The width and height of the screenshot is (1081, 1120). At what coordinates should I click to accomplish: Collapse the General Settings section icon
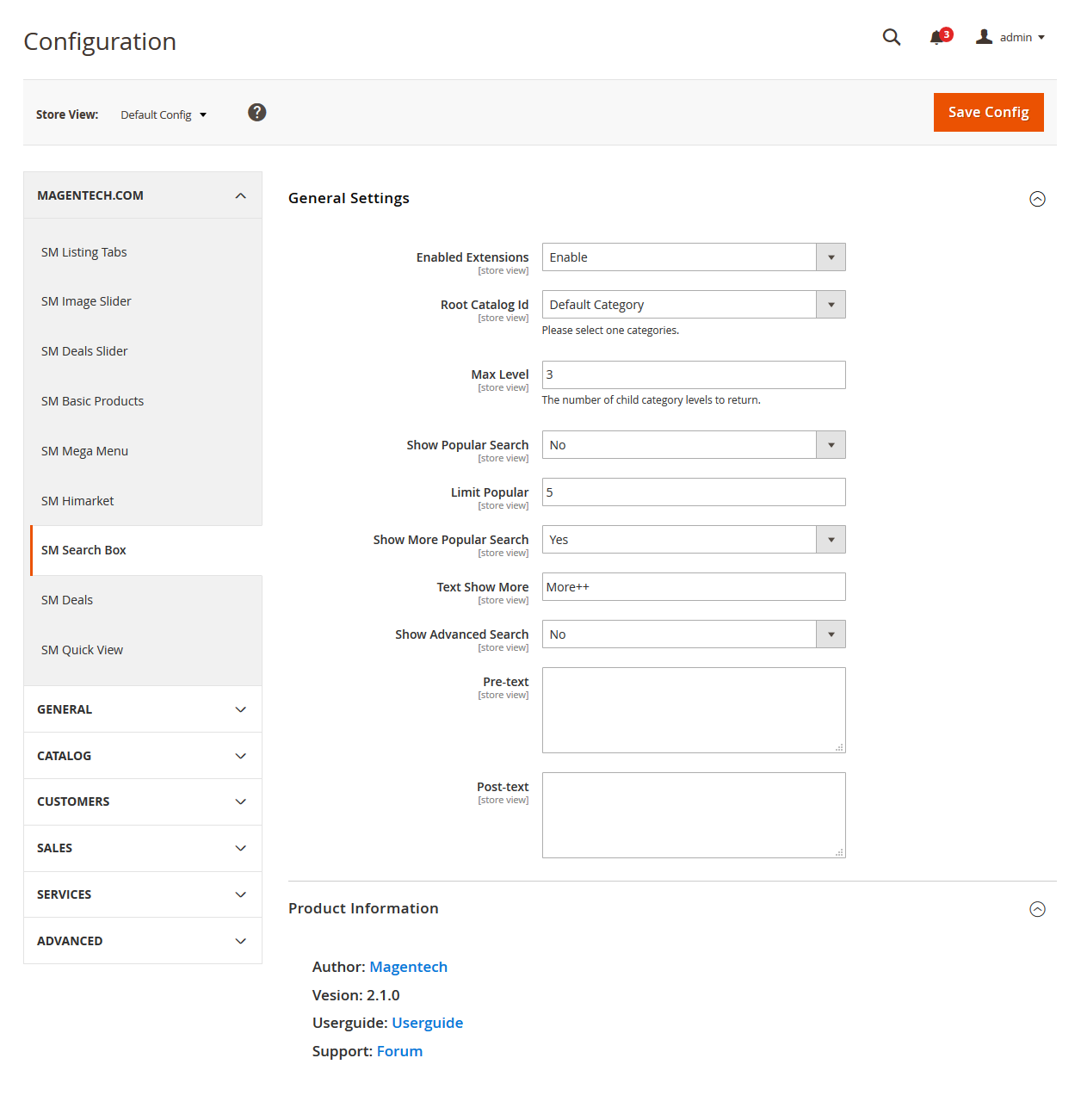point(1037,199)
